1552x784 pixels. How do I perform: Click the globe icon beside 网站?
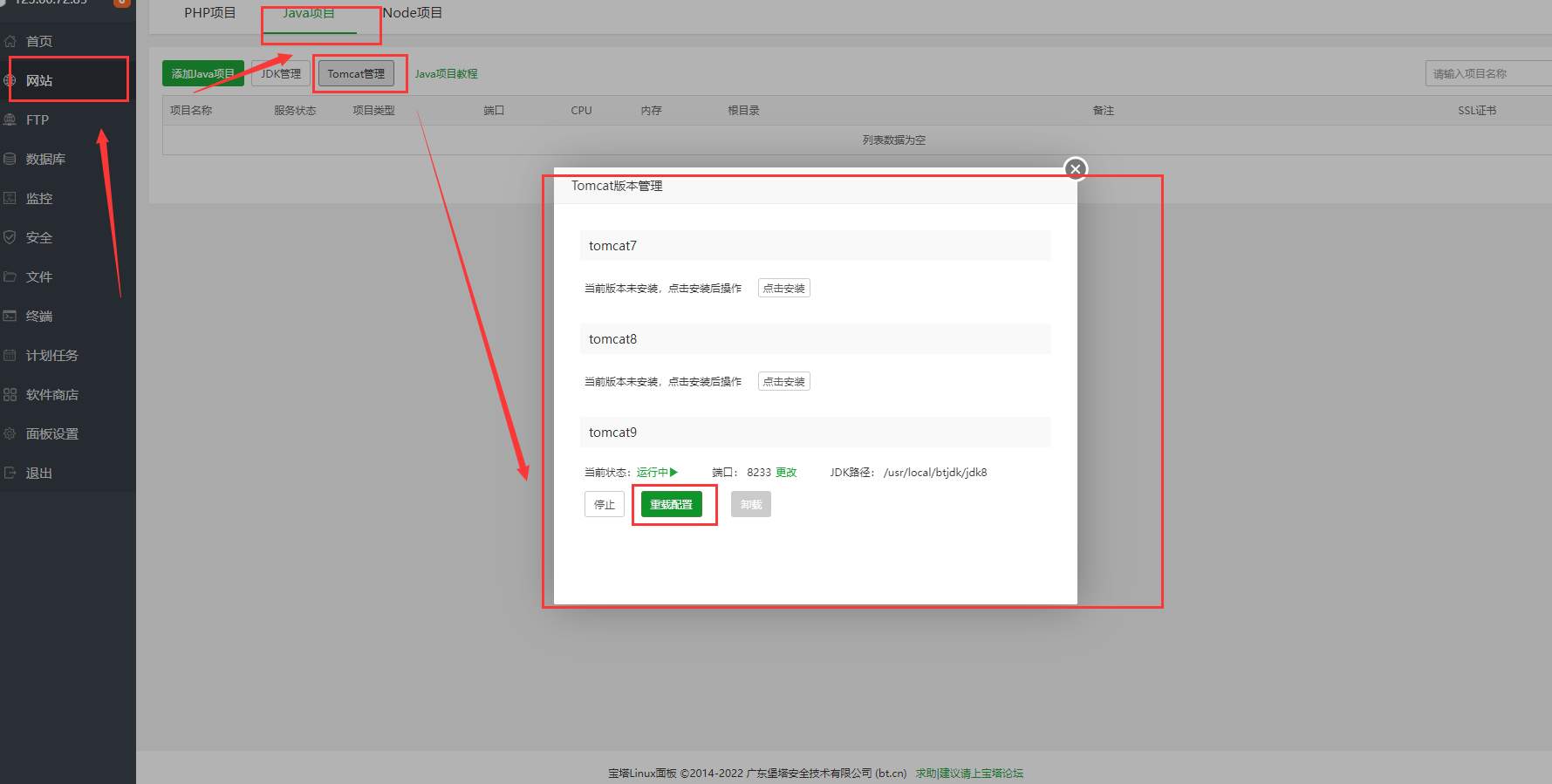(10, 80)
